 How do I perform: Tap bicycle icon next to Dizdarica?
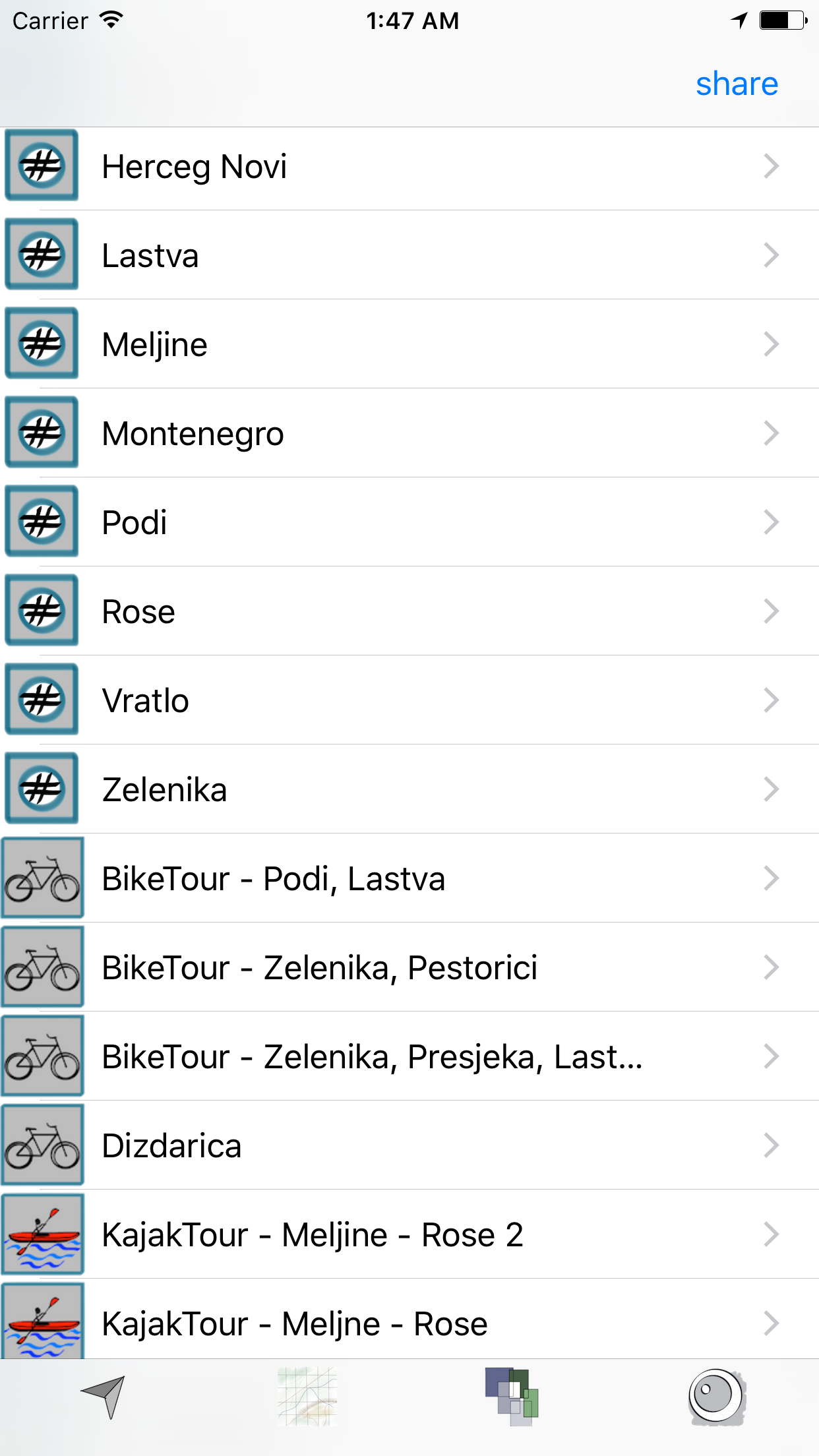[x=42, y=1145]
